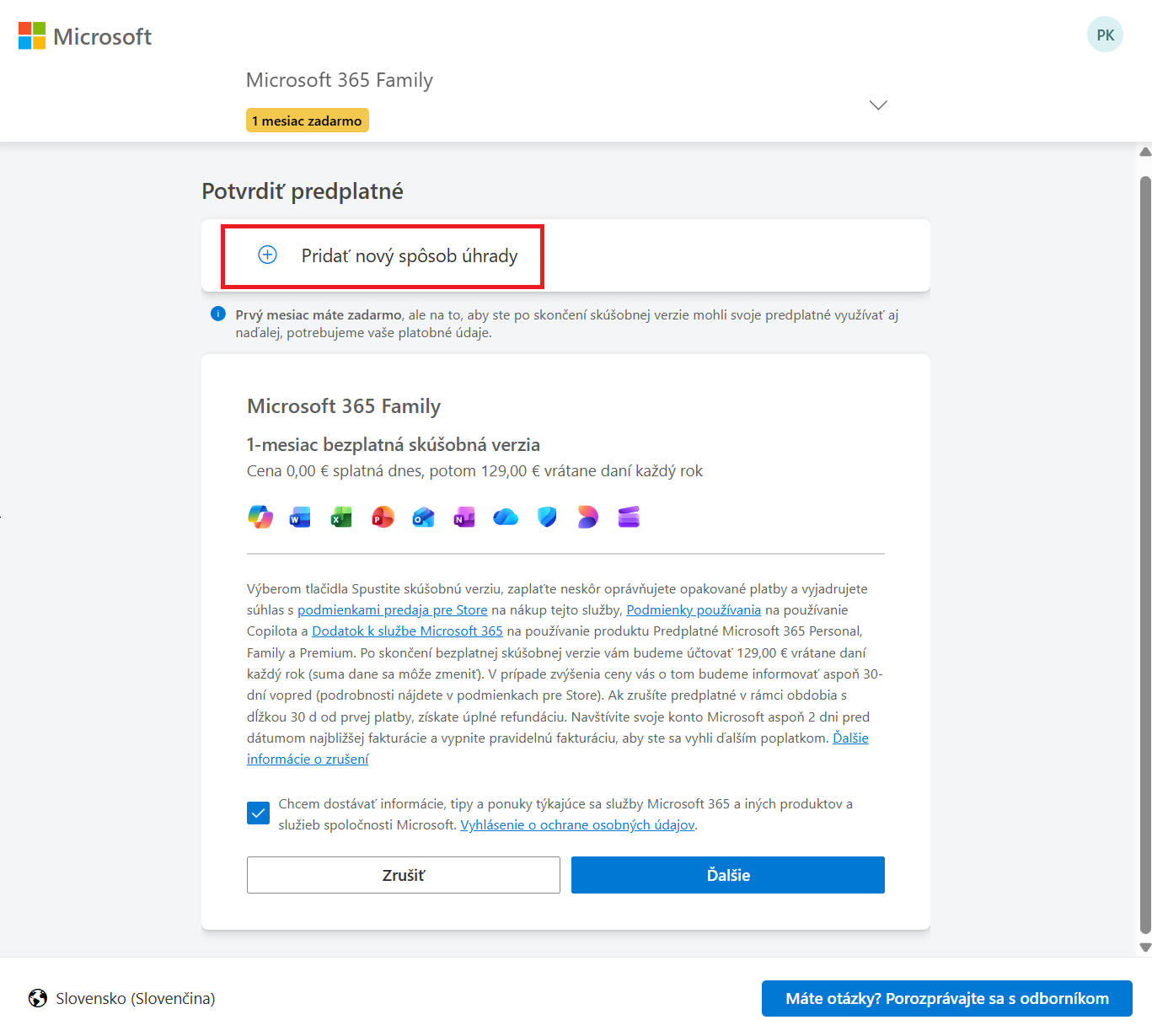Click the OneDrive cloud icon
The width and height of the screenshot is (1152, 1036).
coord(506,517)
